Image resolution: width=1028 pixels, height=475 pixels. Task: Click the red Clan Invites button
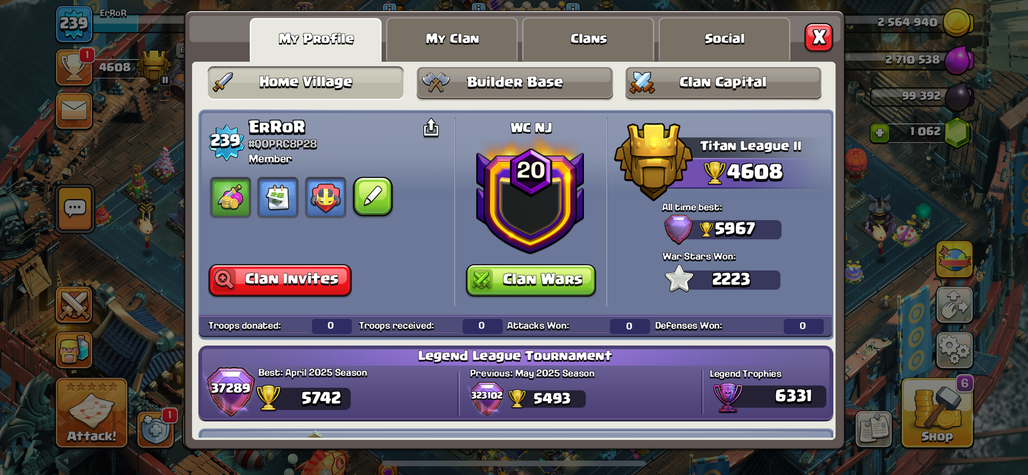280,280
